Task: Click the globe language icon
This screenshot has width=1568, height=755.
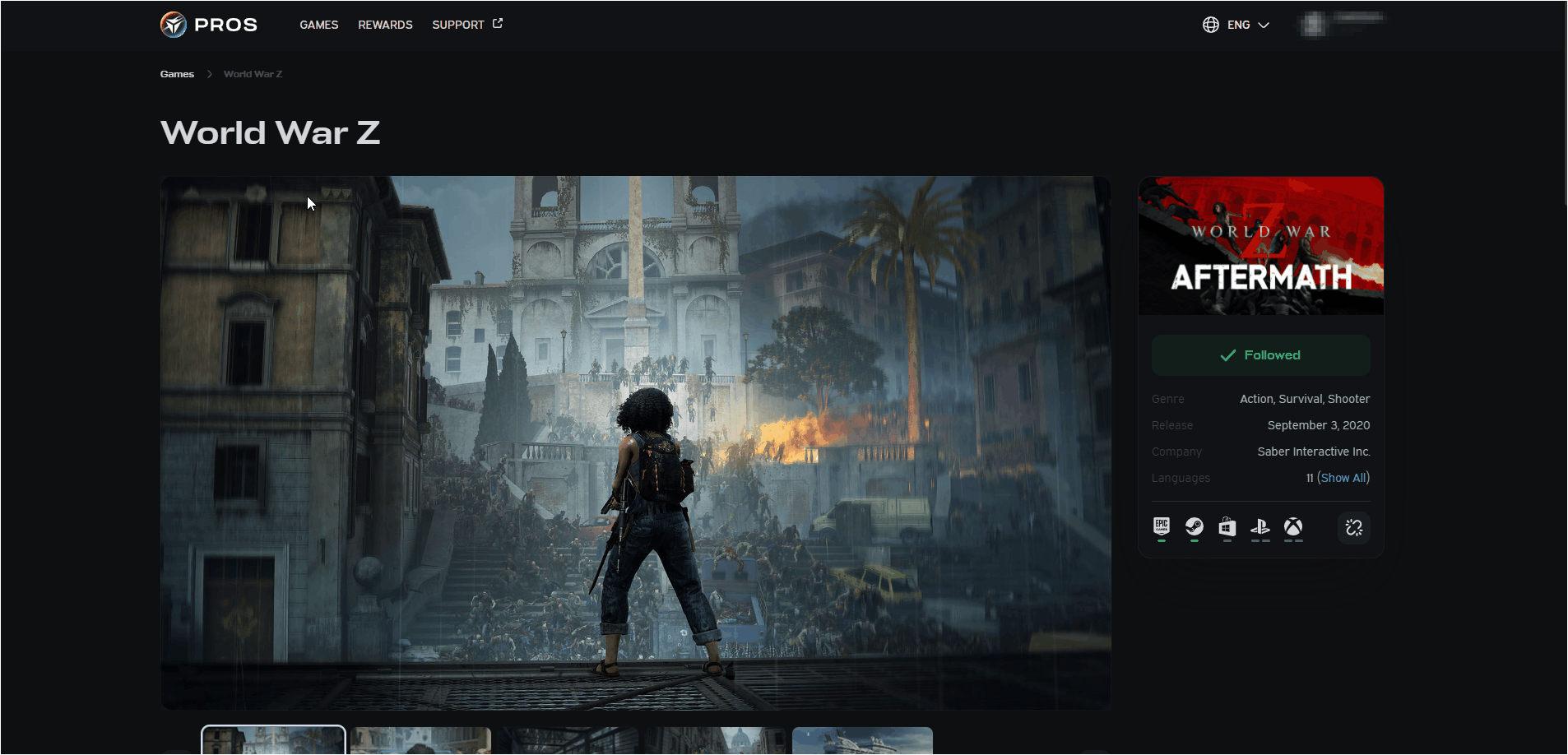Action: (1211, 25)
